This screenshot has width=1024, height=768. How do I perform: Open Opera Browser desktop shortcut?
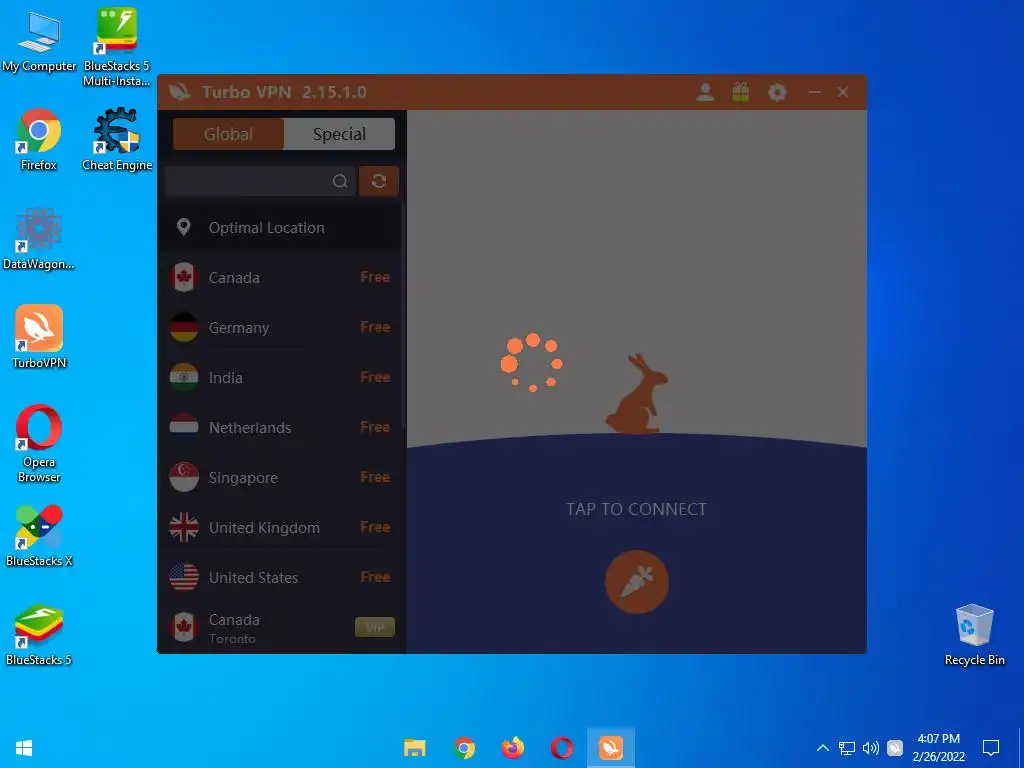[39, 444]
